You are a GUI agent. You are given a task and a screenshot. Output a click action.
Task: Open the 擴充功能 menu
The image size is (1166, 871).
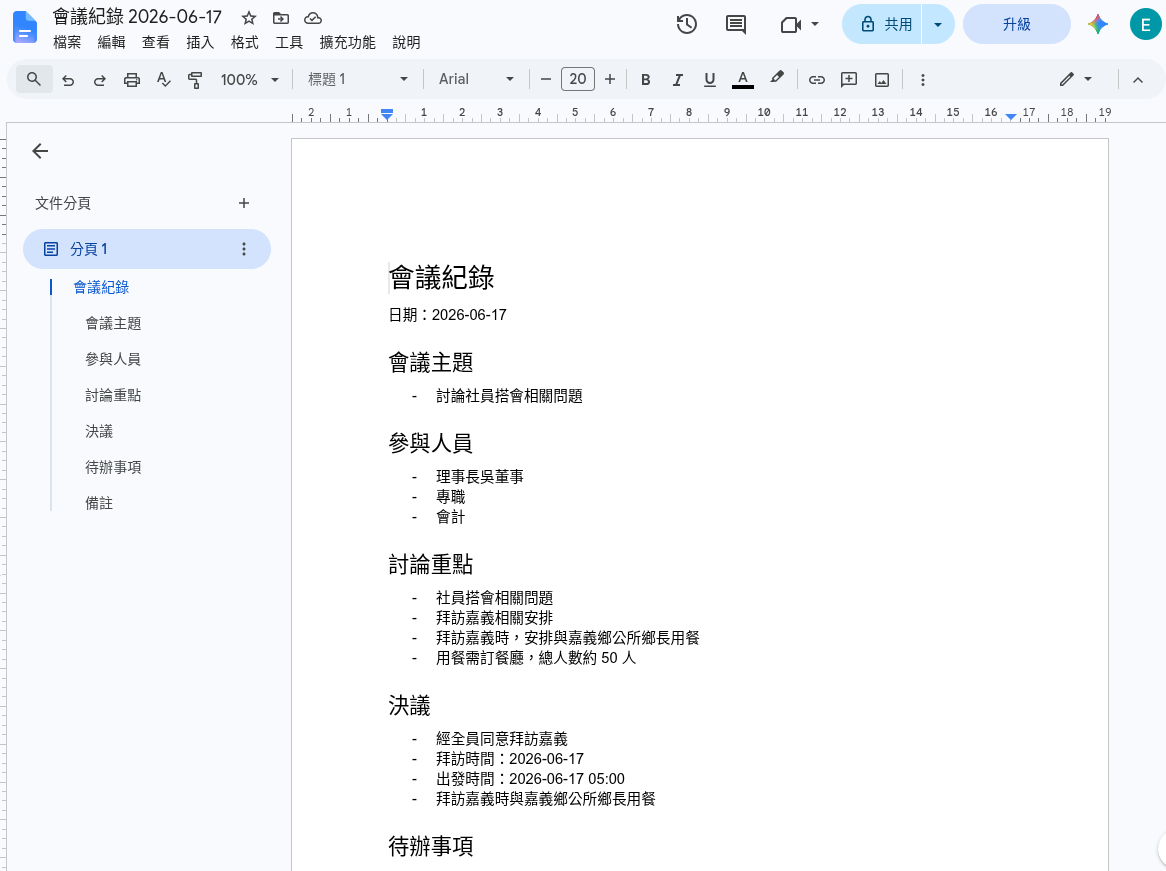point(347,42)
